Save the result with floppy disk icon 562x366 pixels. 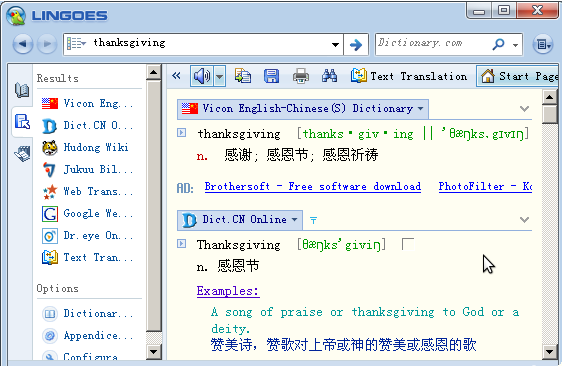pos(271,76)
